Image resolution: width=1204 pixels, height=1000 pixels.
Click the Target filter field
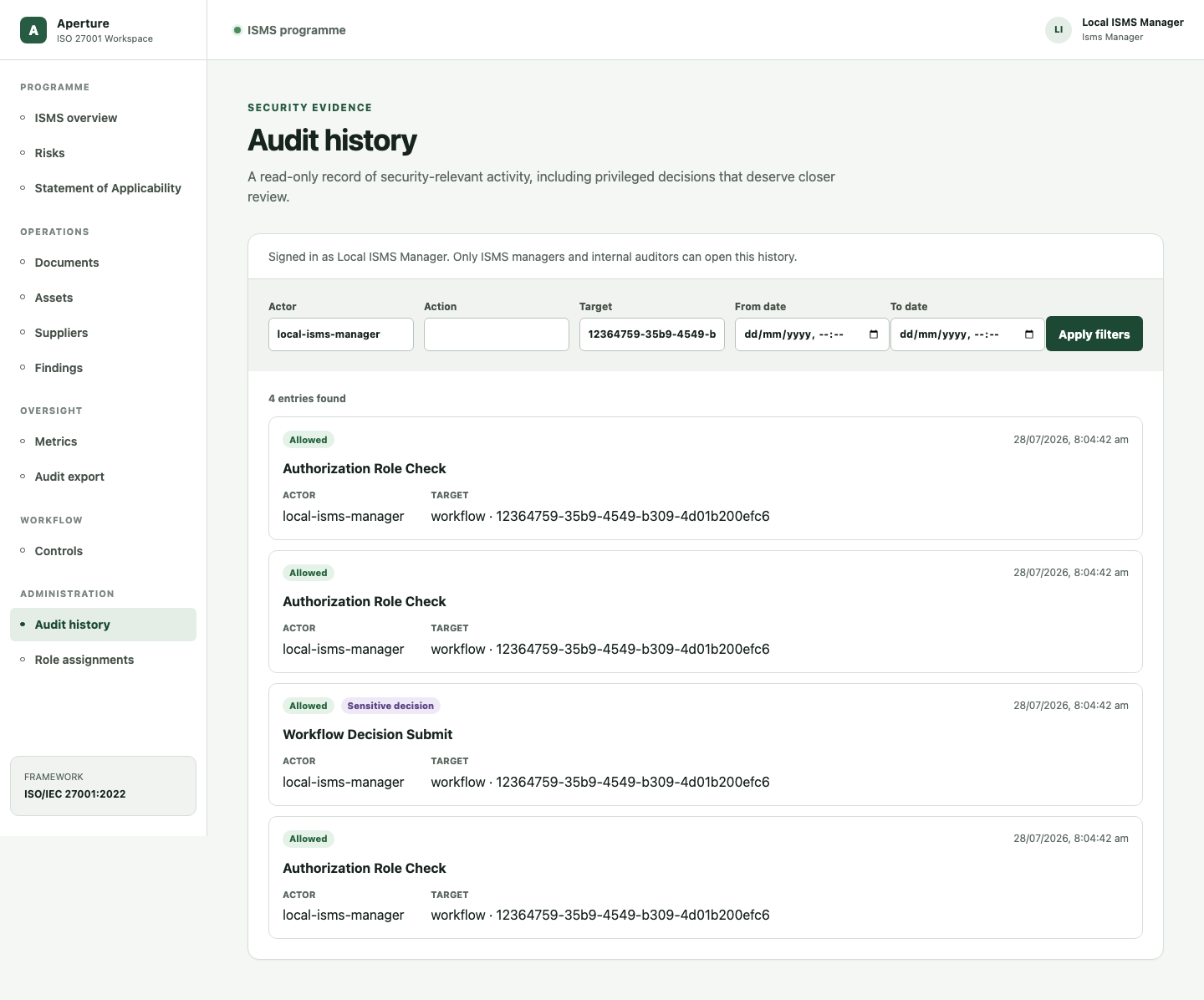point(652,334)
